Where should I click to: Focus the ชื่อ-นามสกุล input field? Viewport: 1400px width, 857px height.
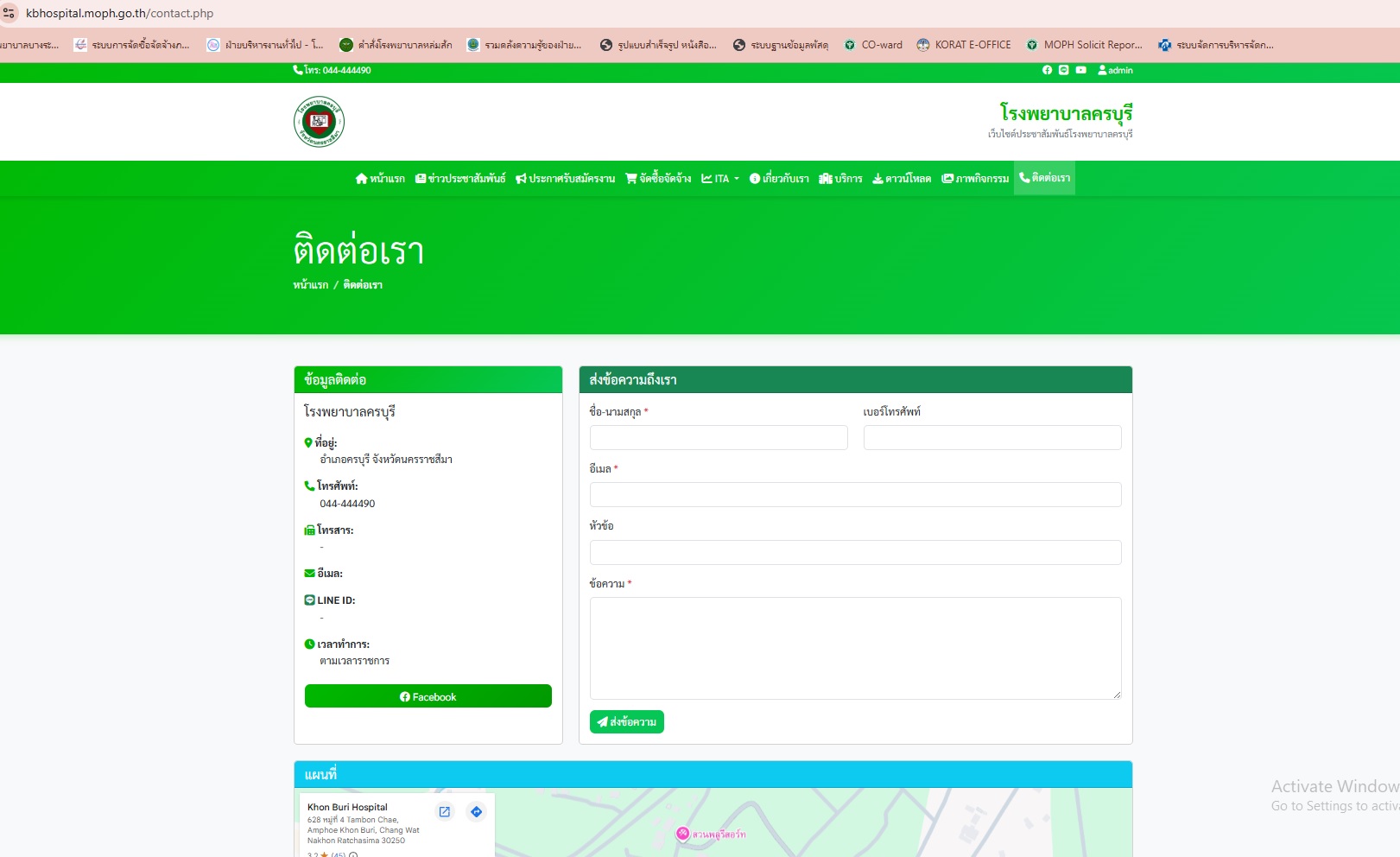718,438
